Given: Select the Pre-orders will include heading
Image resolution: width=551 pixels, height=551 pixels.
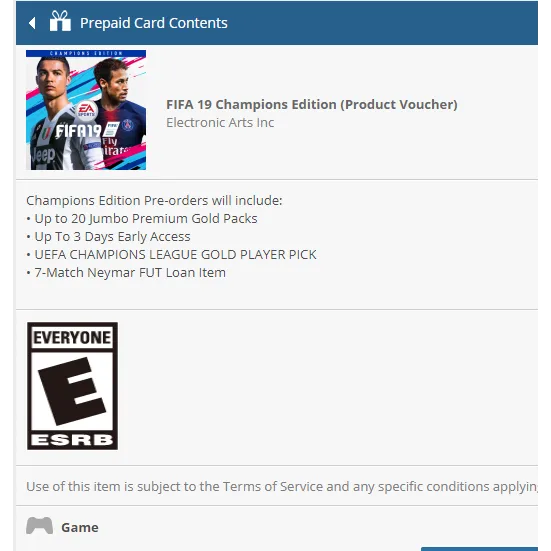Looking at the screenshot, I should tap(154, 201).
